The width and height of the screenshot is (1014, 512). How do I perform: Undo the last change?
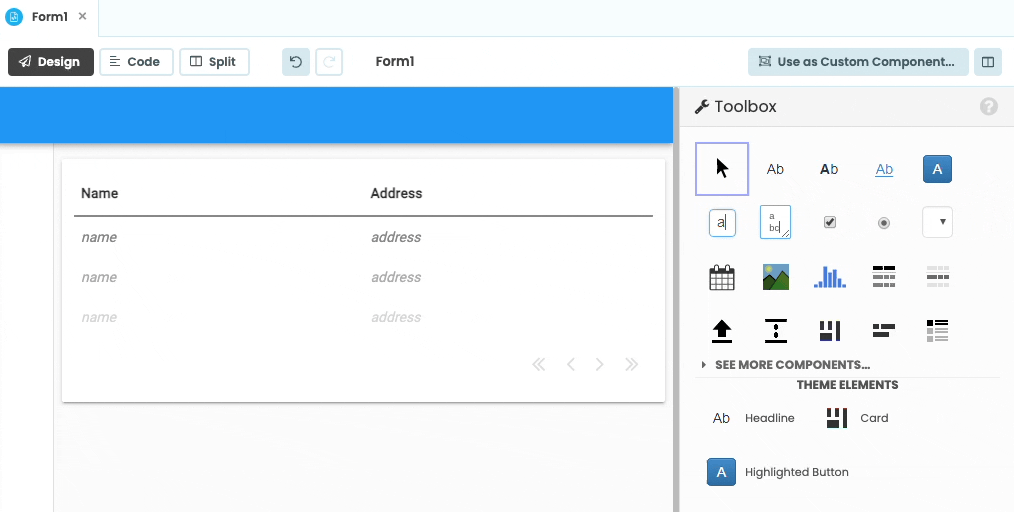coord(296,62)
